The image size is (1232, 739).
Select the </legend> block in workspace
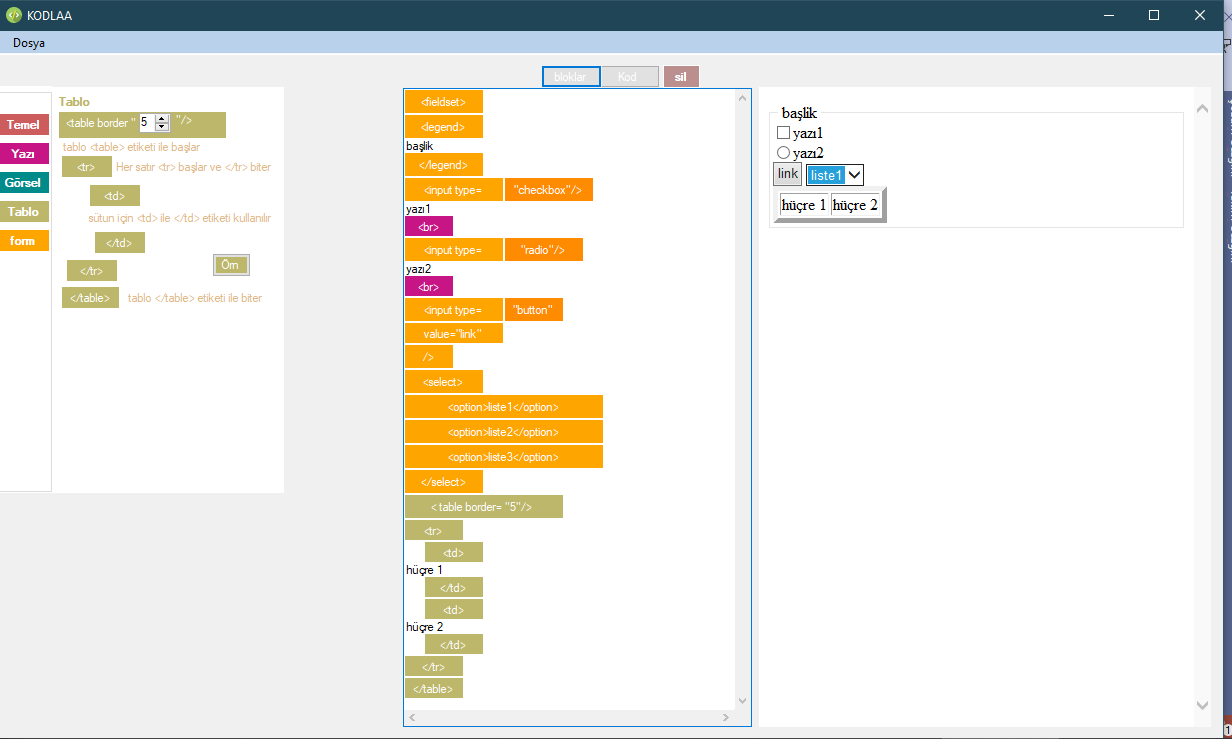pos(444,165)
